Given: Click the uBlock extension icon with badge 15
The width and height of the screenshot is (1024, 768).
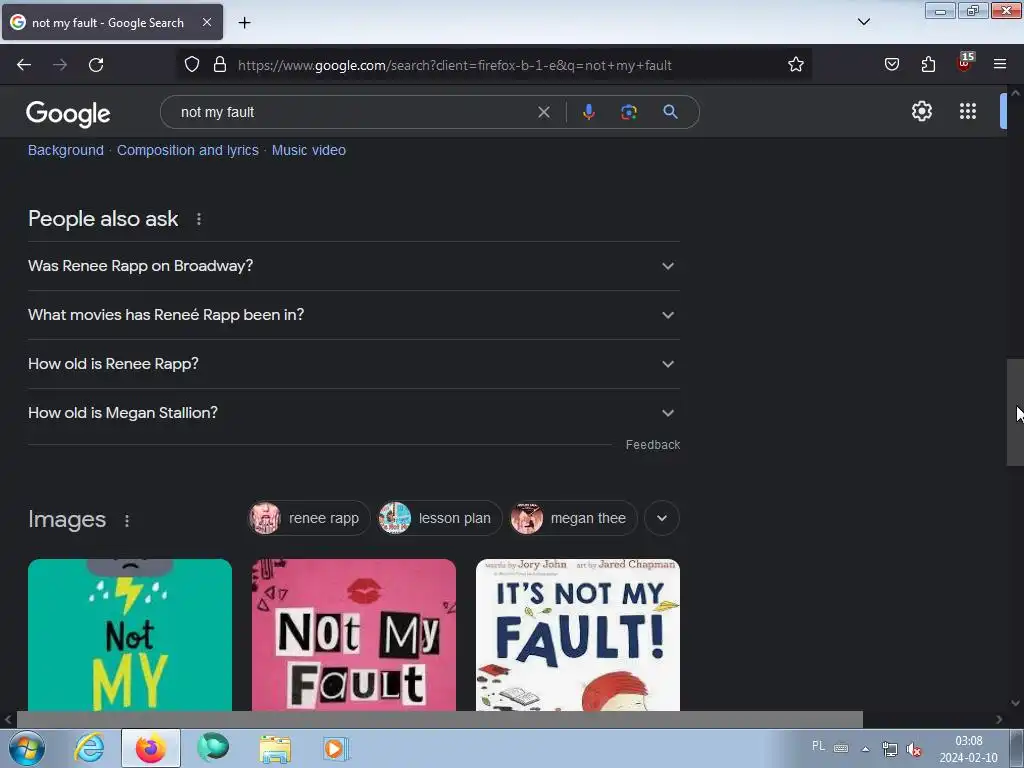Looking at the screenshot, I should (965, 63).
